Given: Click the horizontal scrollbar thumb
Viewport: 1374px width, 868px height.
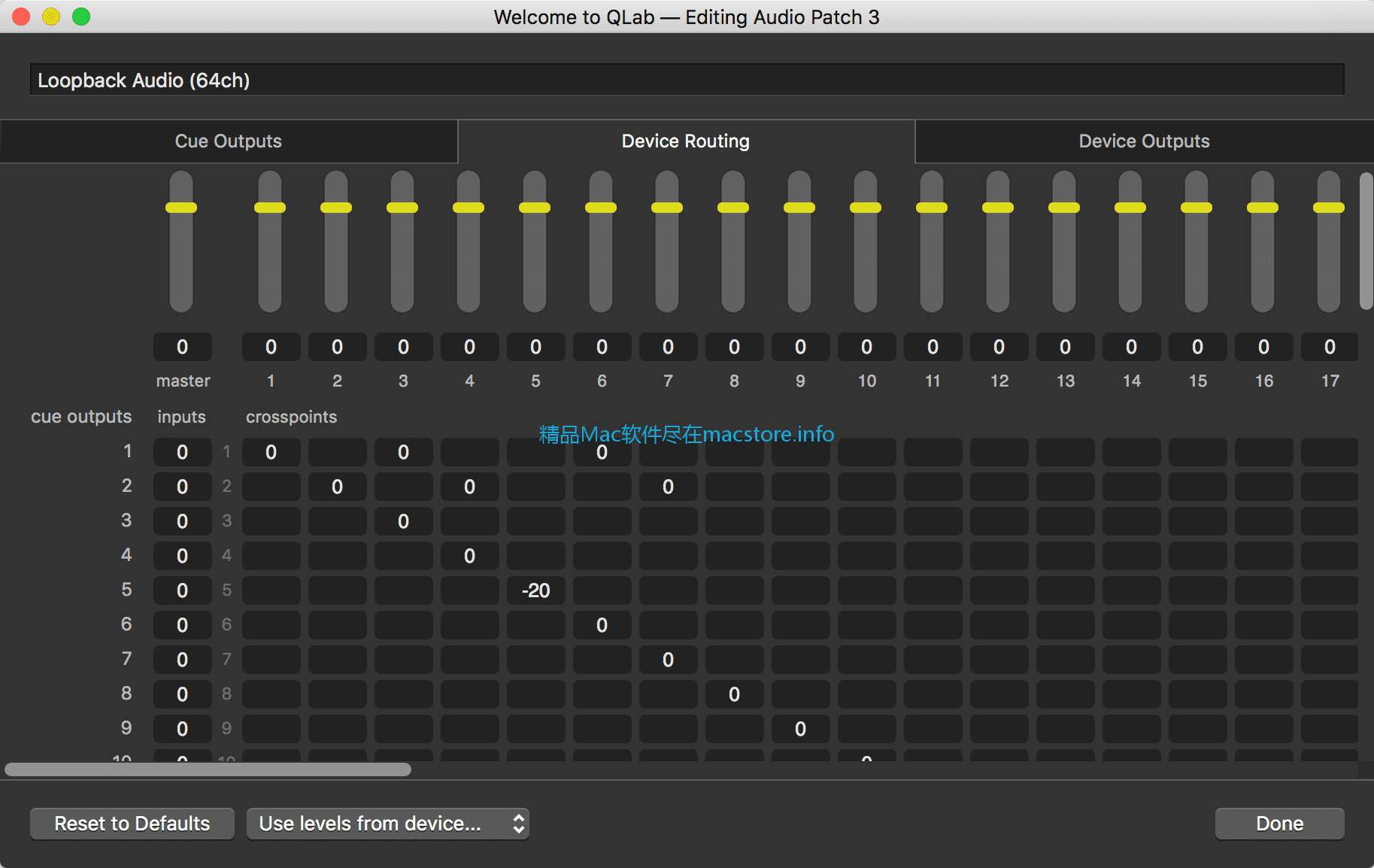Looking at the screenshot, I should coord(208,769).
